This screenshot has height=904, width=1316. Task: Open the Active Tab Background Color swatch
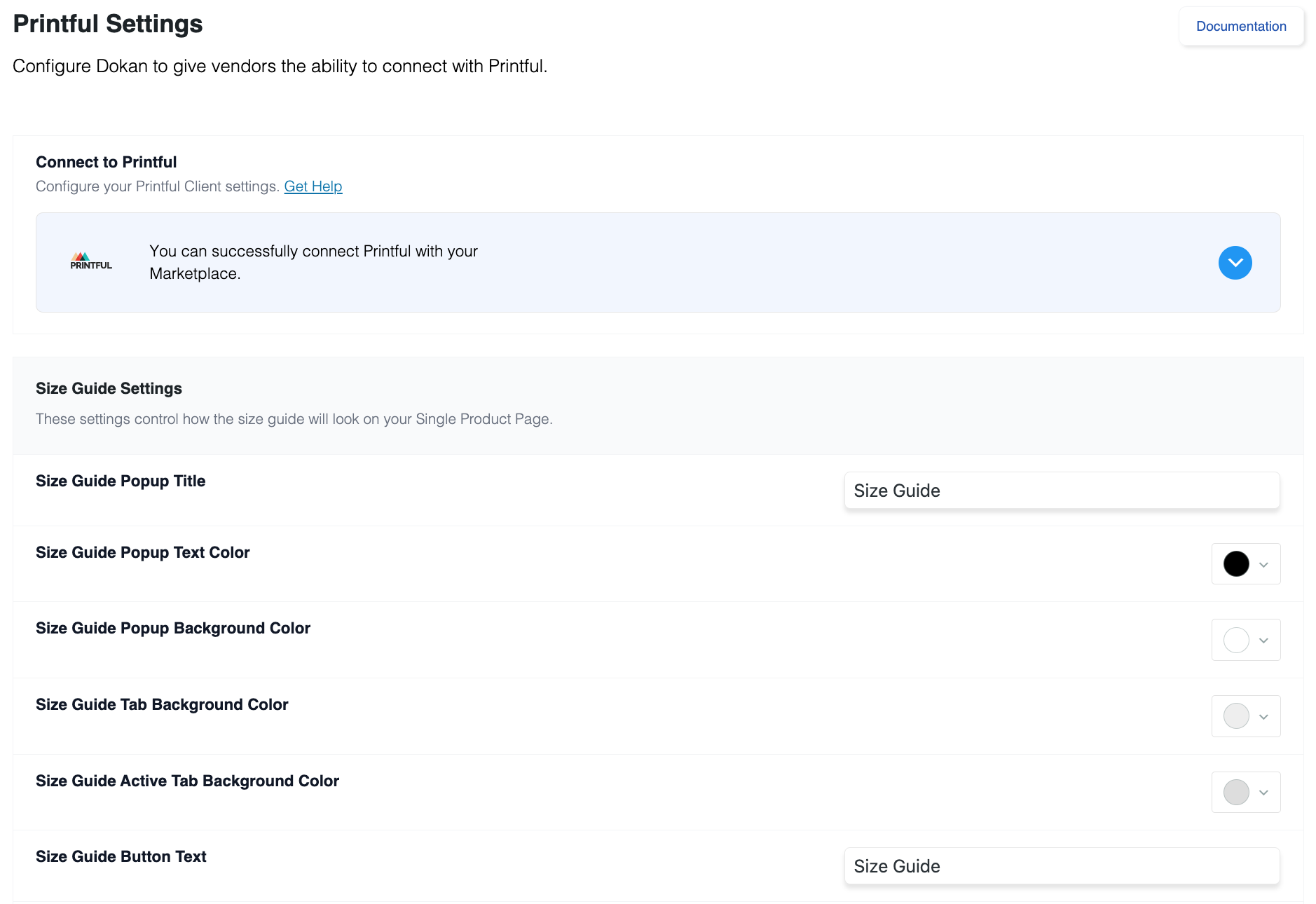[x=1236, y=792]
